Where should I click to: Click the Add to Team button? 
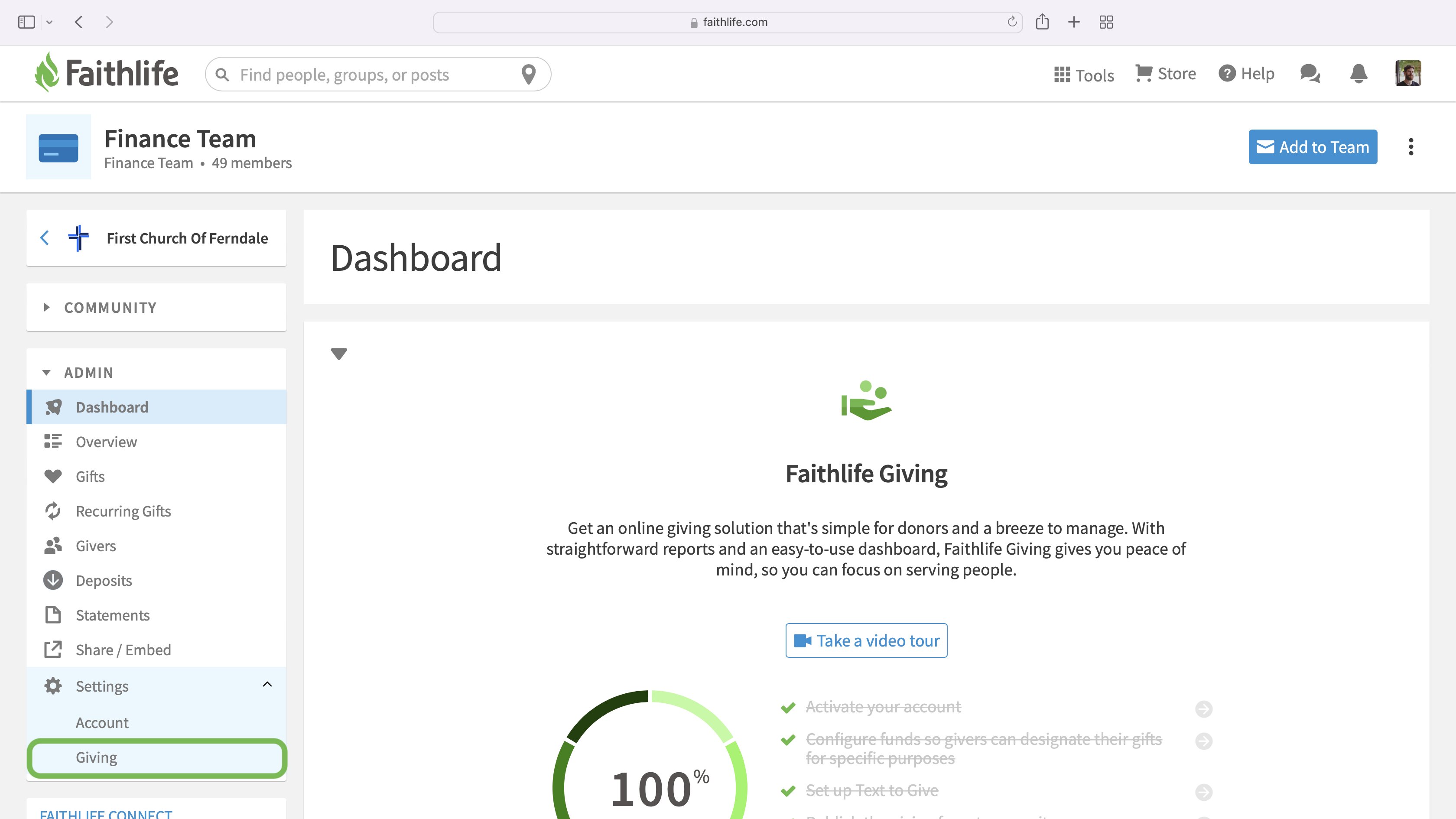pos(1313,147)
